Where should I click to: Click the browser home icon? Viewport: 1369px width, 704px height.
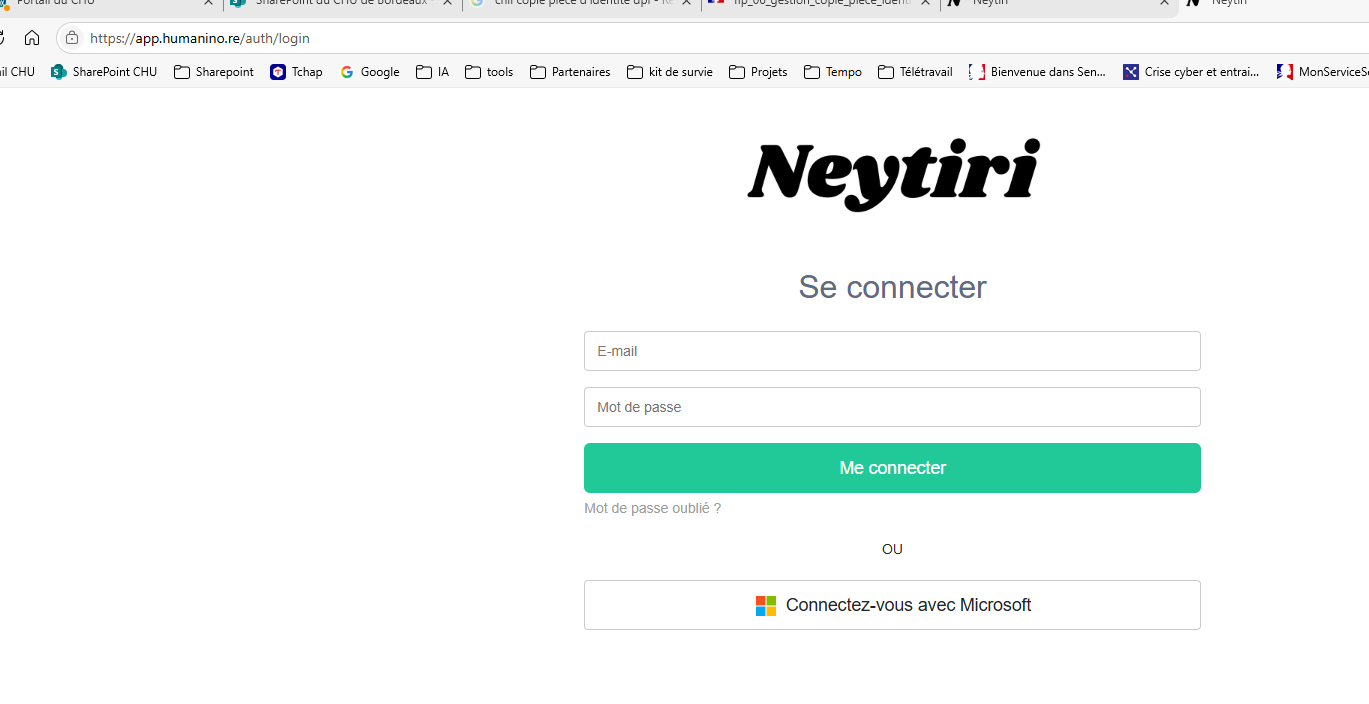pos(32,38)
